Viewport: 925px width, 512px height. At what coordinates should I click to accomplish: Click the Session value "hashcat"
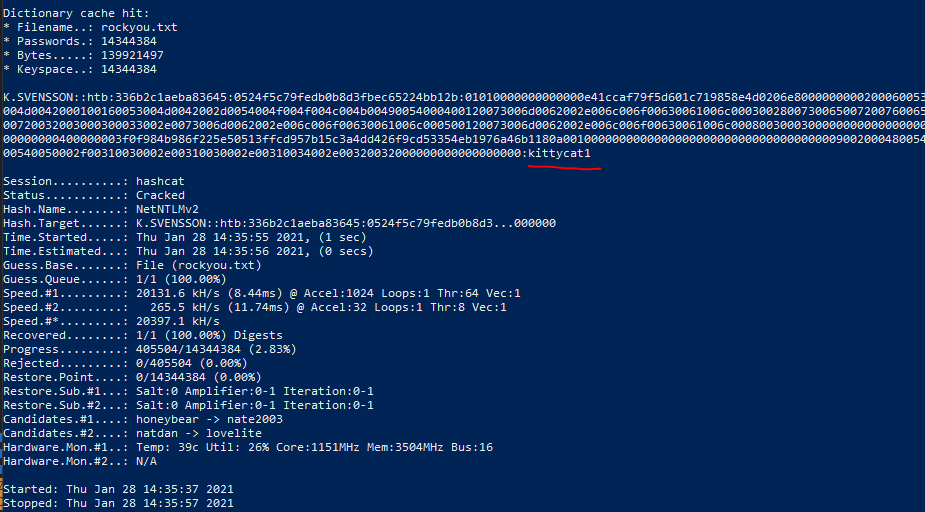click(160, 181)
